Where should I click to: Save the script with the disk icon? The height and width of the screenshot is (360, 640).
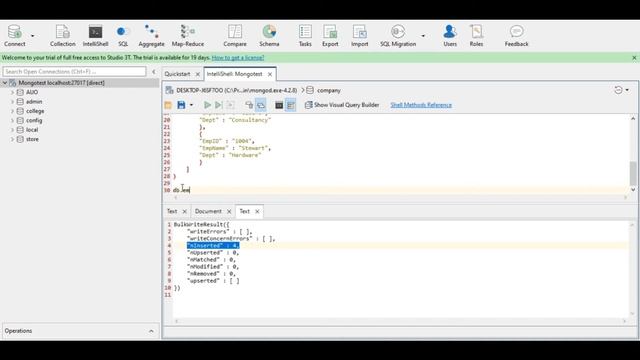coord(181,105)
